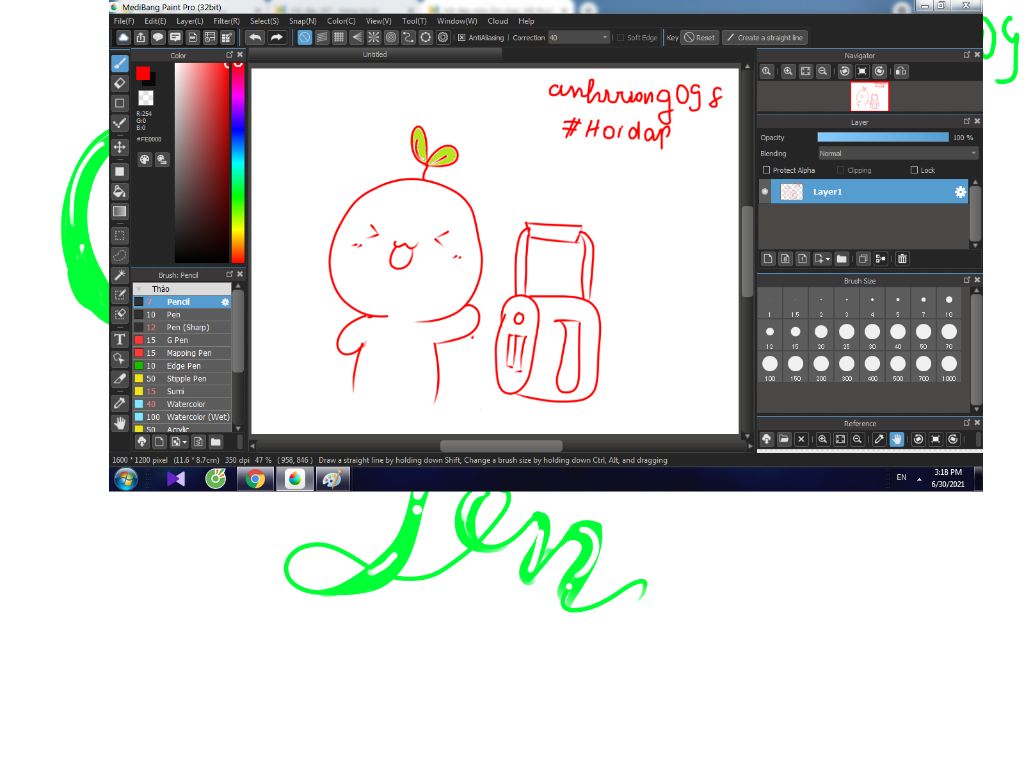Choose brush size 100

click(x=770, y=368)
